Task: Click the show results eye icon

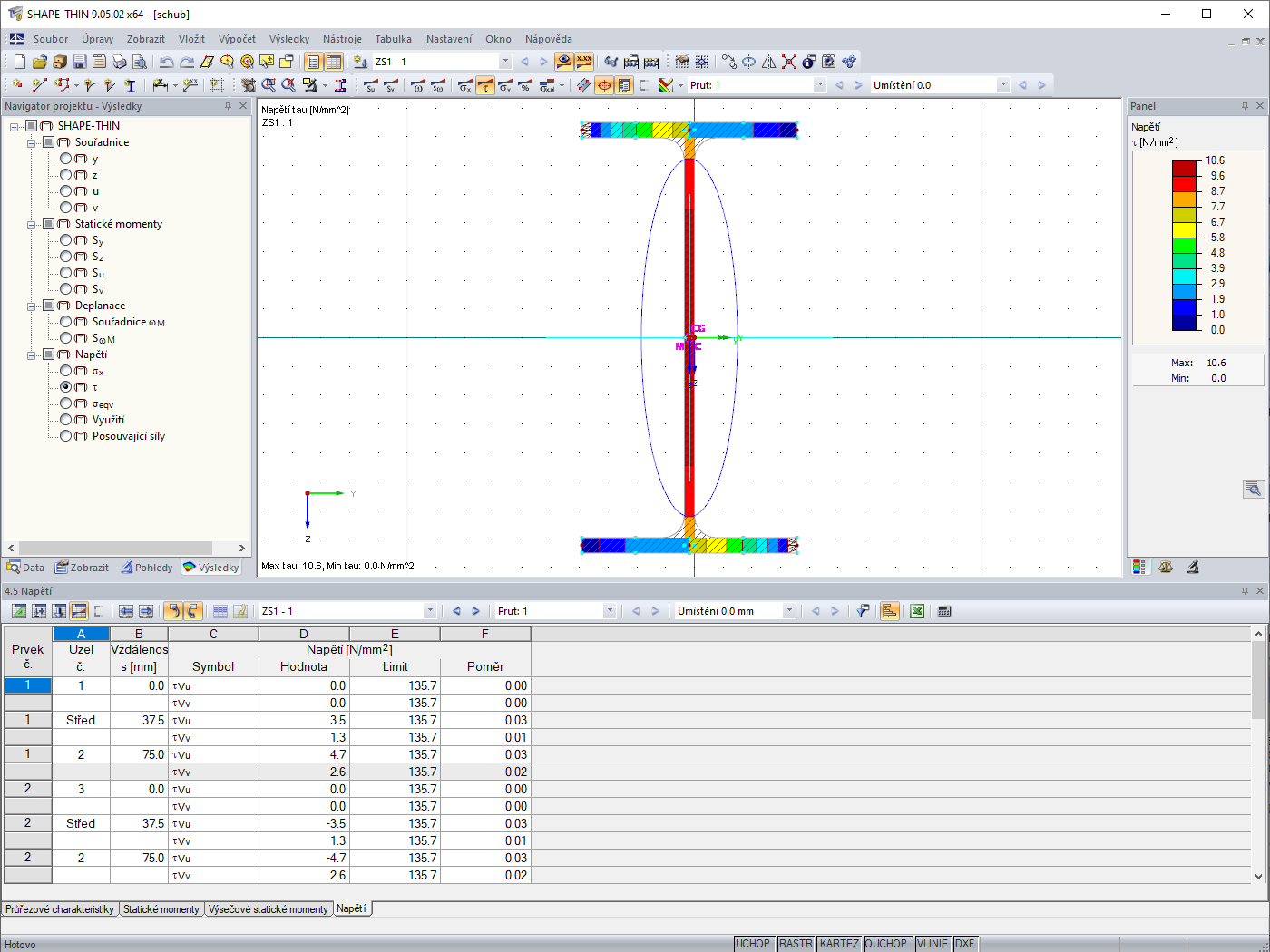Action: pyautogui.click(x=564, y=62)
